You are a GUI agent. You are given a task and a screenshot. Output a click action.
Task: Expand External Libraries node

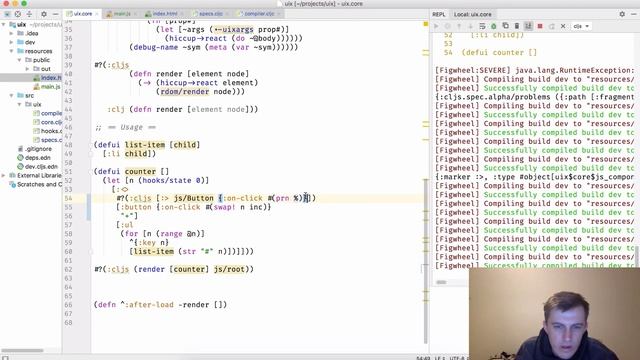[4, 176]
